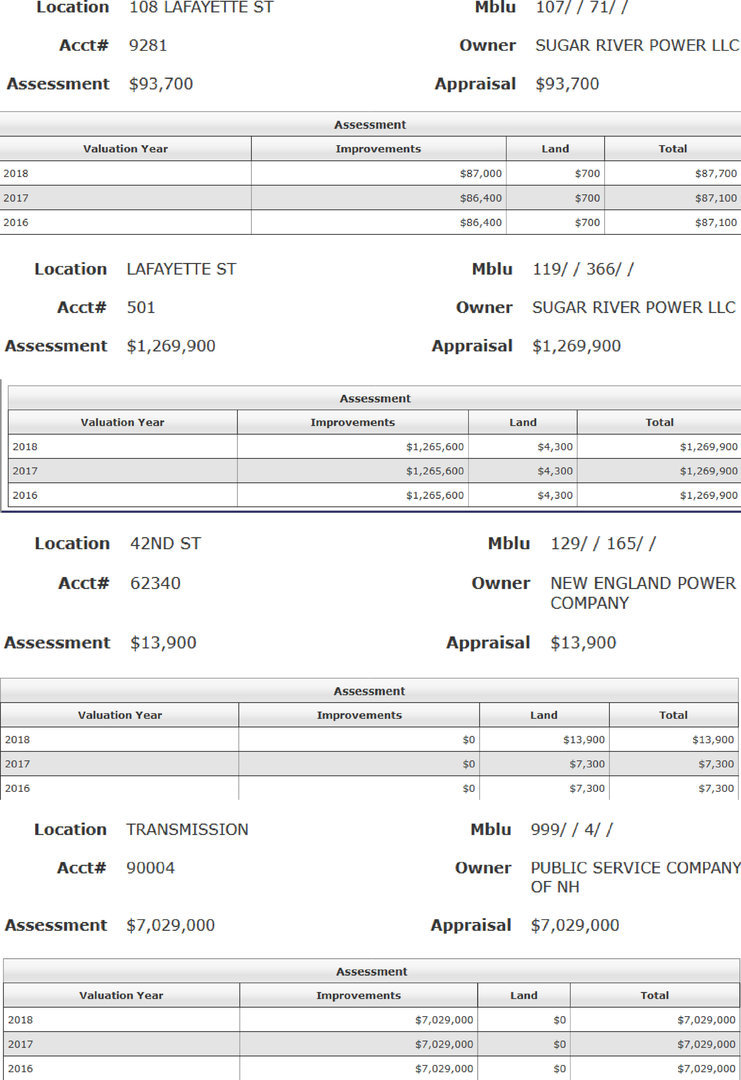Click the 2018 land cell showing $13,900

583,740
